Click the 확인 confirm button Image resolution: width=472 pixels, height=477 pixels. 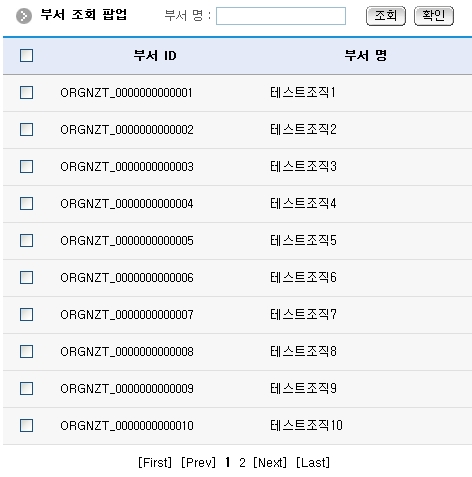point(434,16)
